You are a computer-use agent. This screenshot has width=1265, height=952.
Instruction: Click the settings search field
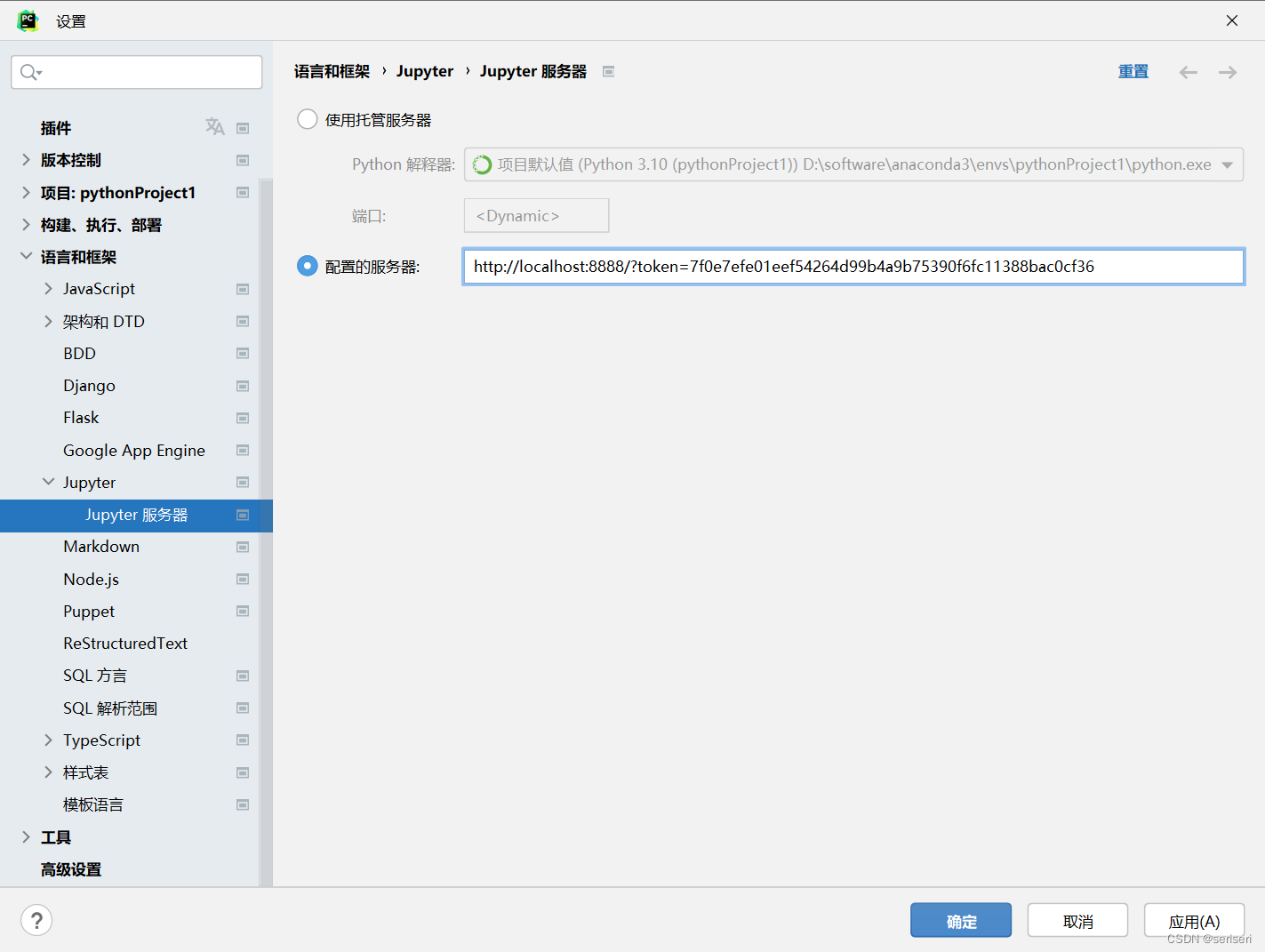coord(137,72)
